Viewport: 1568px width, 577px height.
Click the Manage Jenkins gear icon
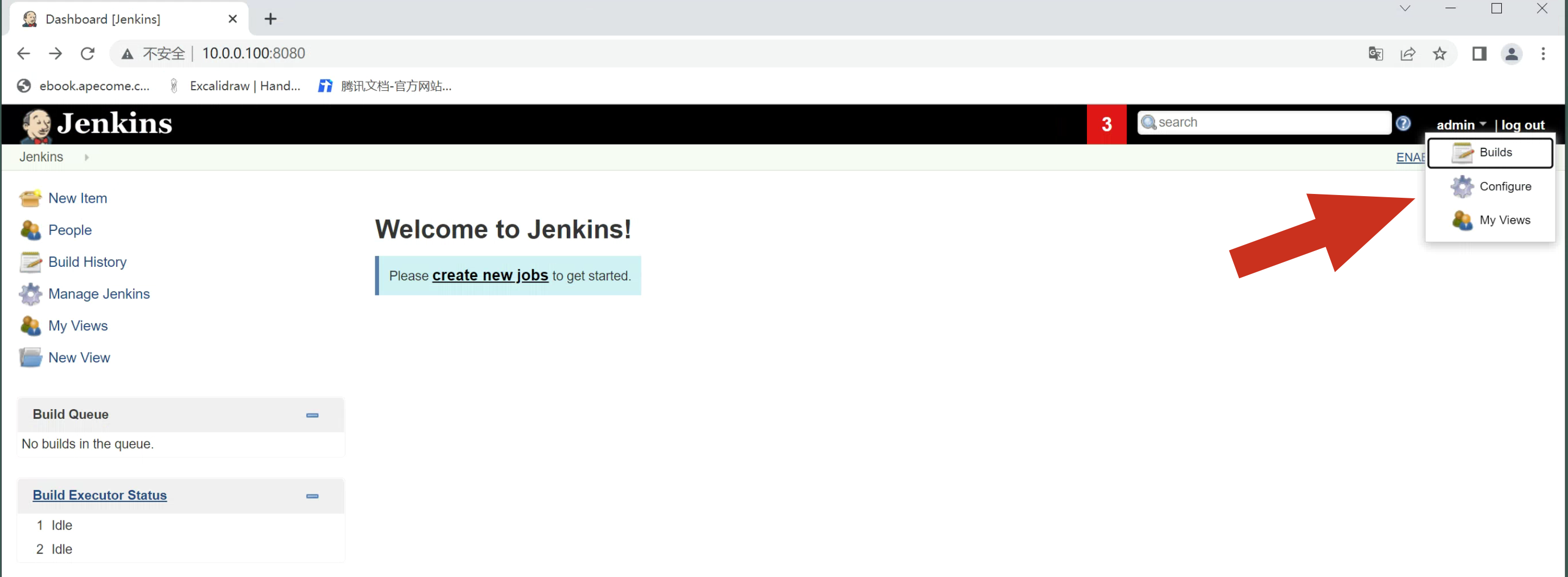[30, 294]
